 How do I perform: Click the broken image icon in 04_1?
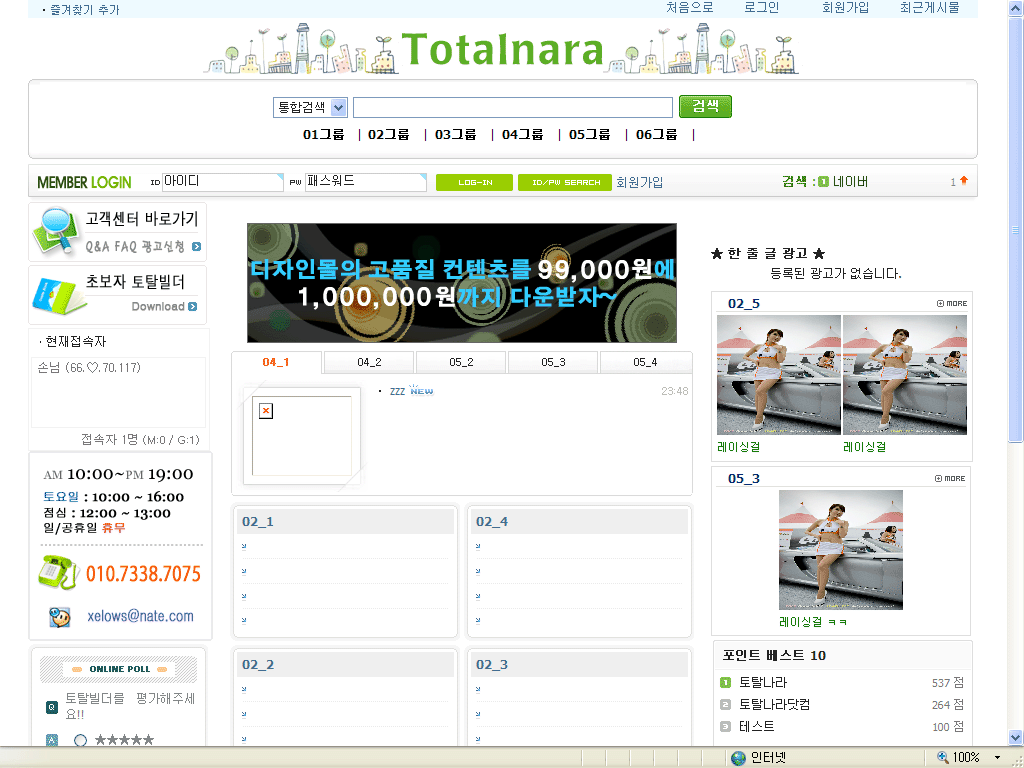(266, 411)
